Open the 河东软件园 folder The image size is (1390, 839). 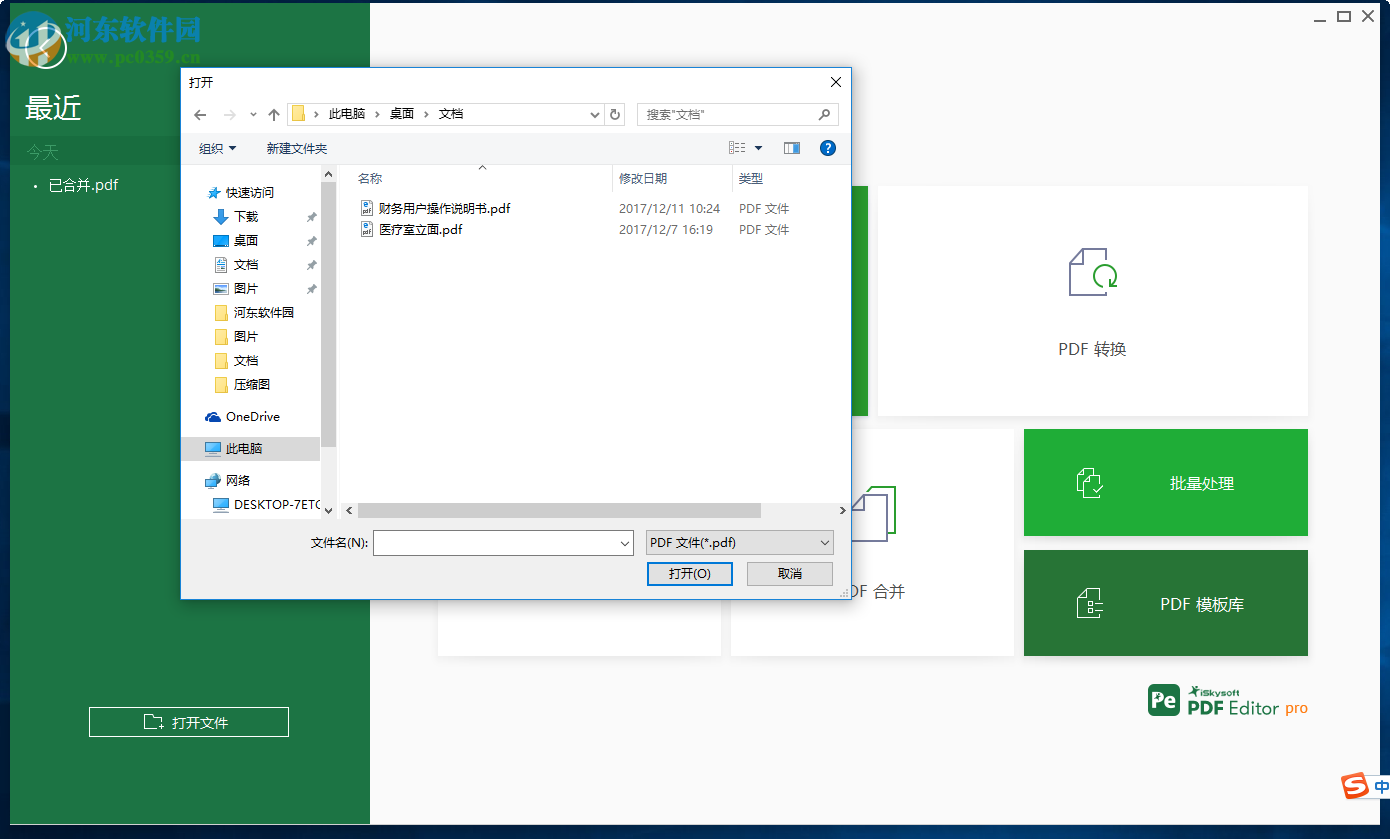pyautogui.click(x=262, y=312)
